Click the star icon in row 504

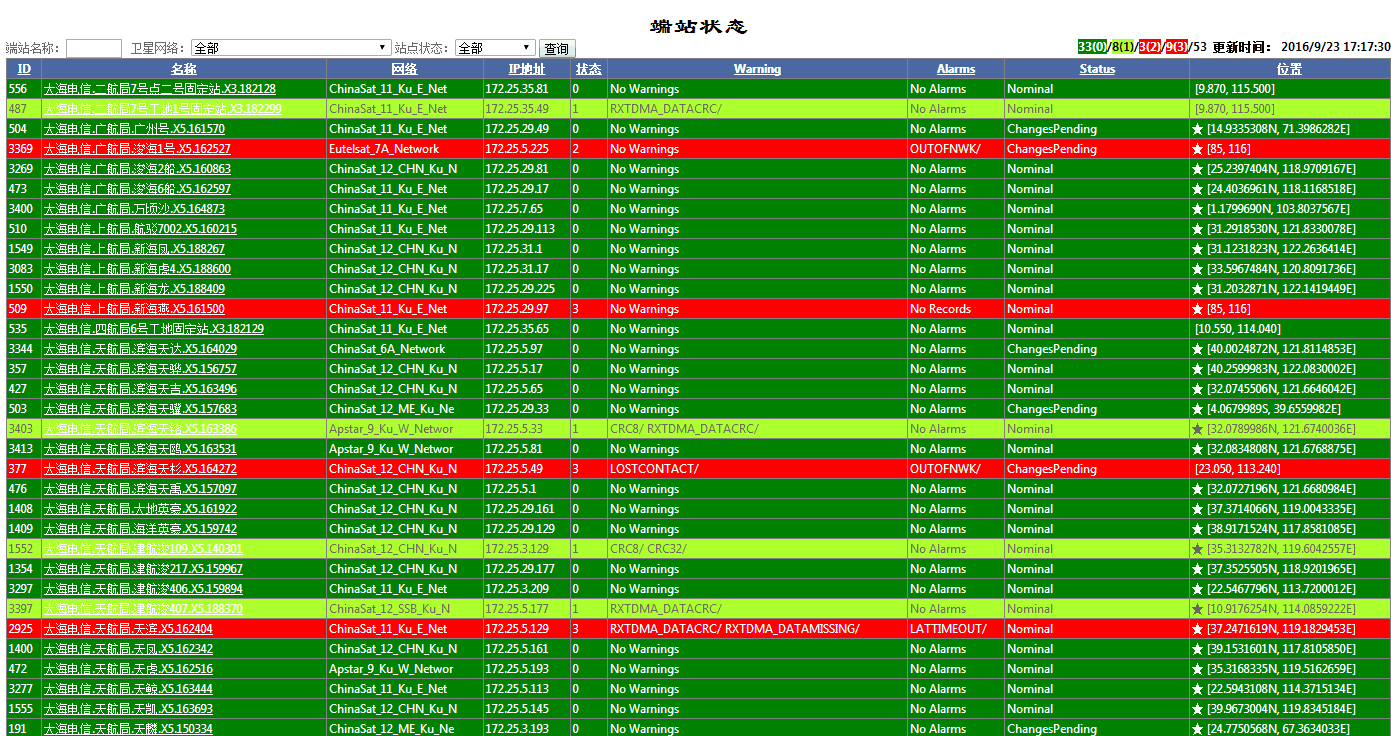(1197, 129)
